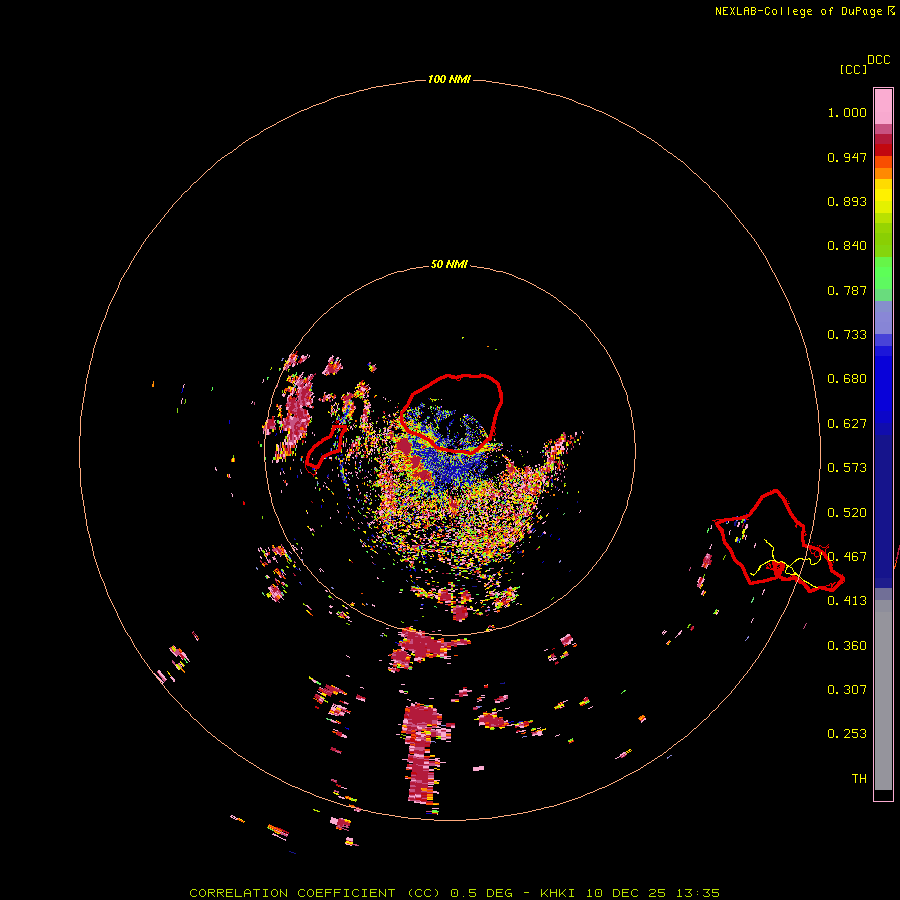Click the TH threshold label
This screenshot has width=900, height=900.
859,779
